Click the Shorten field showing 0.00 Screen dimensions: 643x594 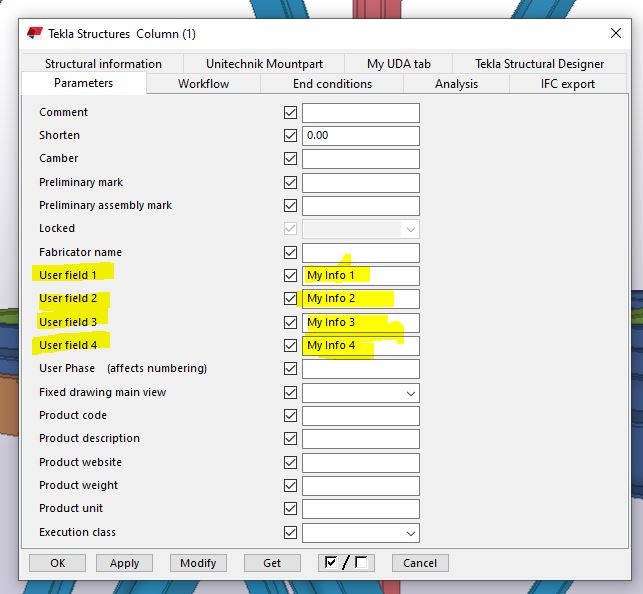pos(361,136)
